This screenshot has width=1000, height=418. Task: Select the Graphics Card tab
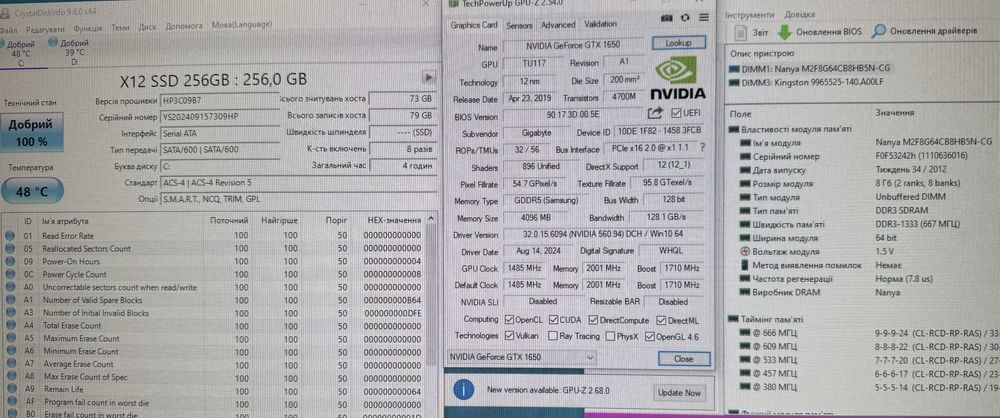[474, 26]
